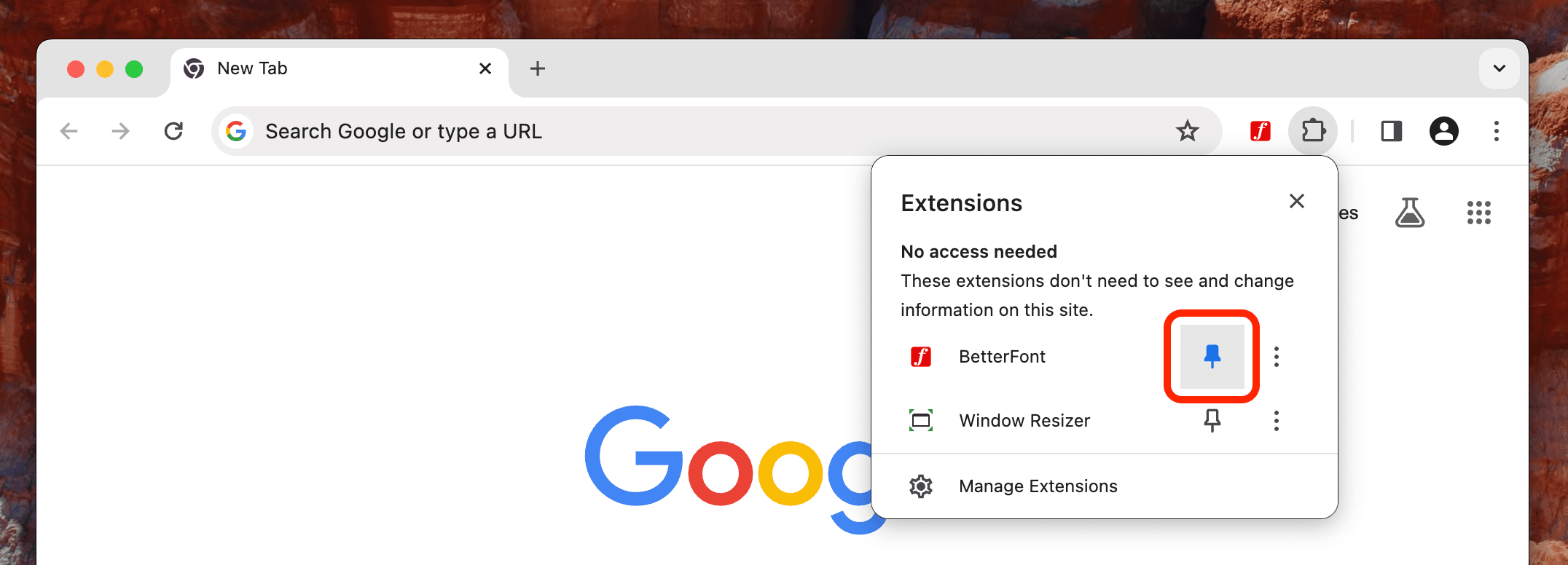Open the Google apps grid

[1478, 213]
